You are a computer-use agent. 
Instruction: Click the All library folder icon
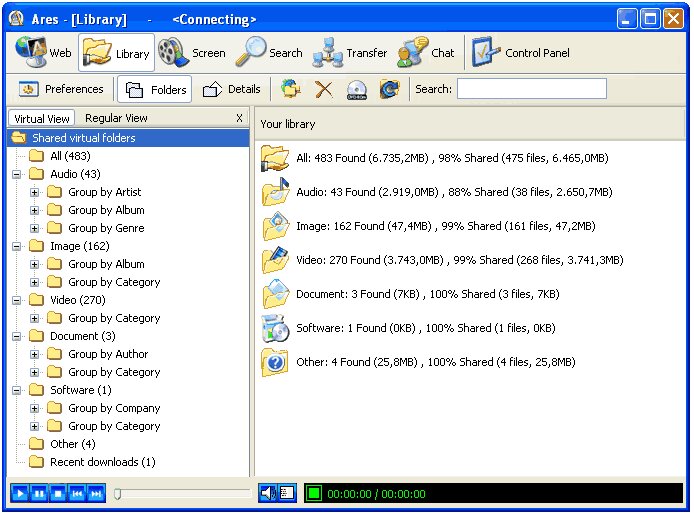tap(274, 158)
